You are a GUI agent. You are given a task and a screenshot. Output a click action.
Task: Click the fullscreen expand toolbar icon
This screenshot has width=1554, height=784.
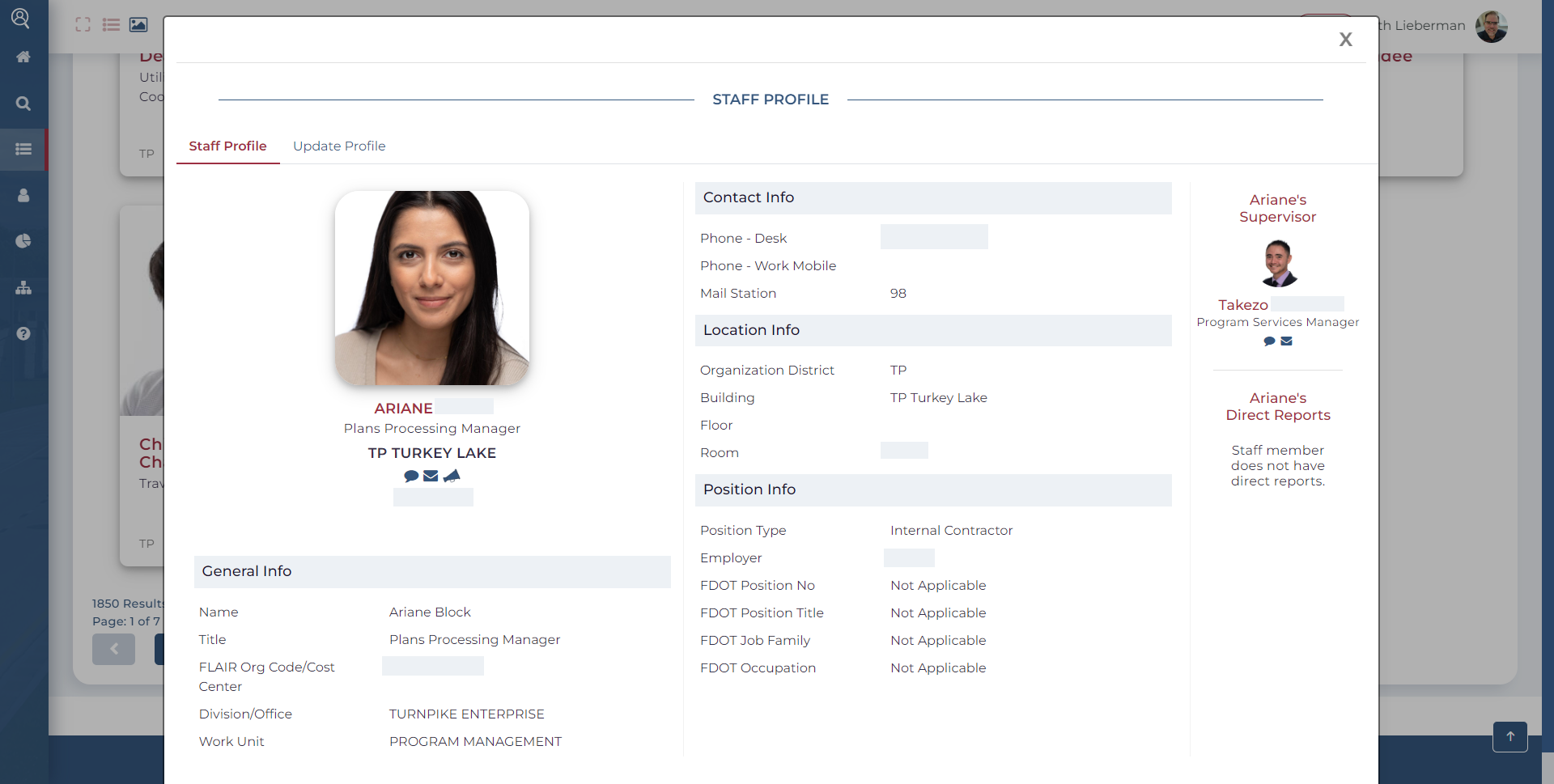click(x=83, y=25)
